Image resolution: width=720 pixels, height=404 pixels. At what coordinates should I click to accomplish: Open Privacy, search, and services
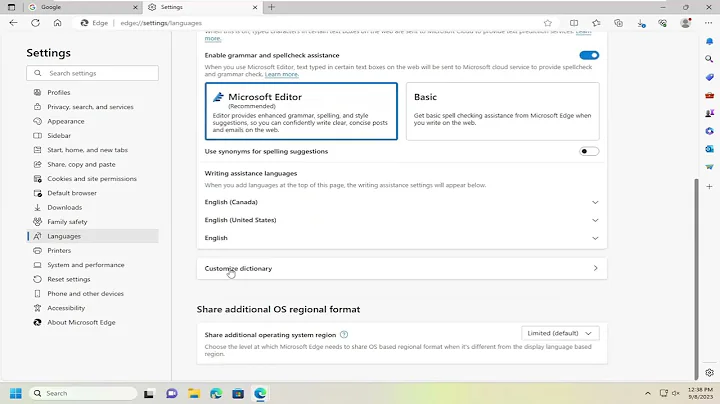[x=93, y=107]
